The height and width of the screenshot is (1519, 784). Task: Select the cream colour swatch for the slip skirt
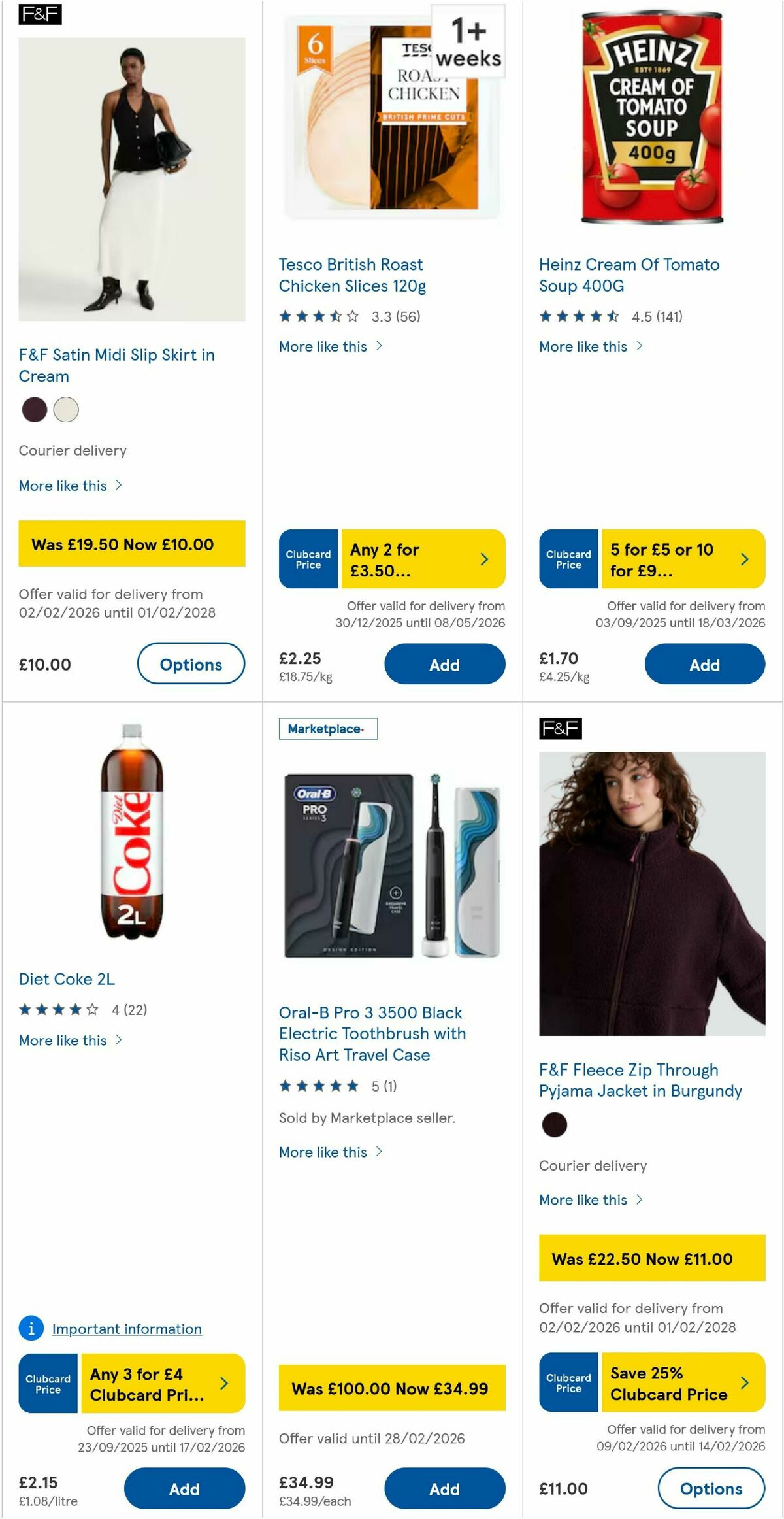point(65,410)
